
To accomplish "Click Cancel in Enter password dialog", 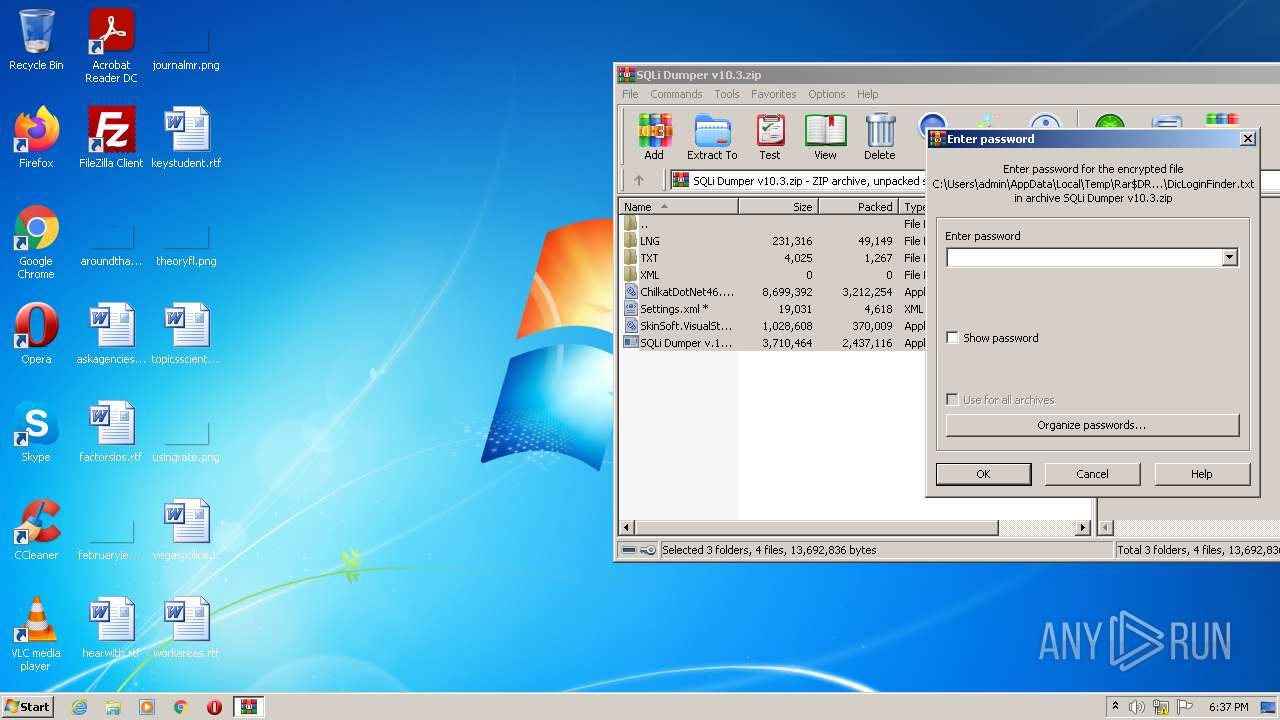I will pyautogui.click(x=1092, y=474).
